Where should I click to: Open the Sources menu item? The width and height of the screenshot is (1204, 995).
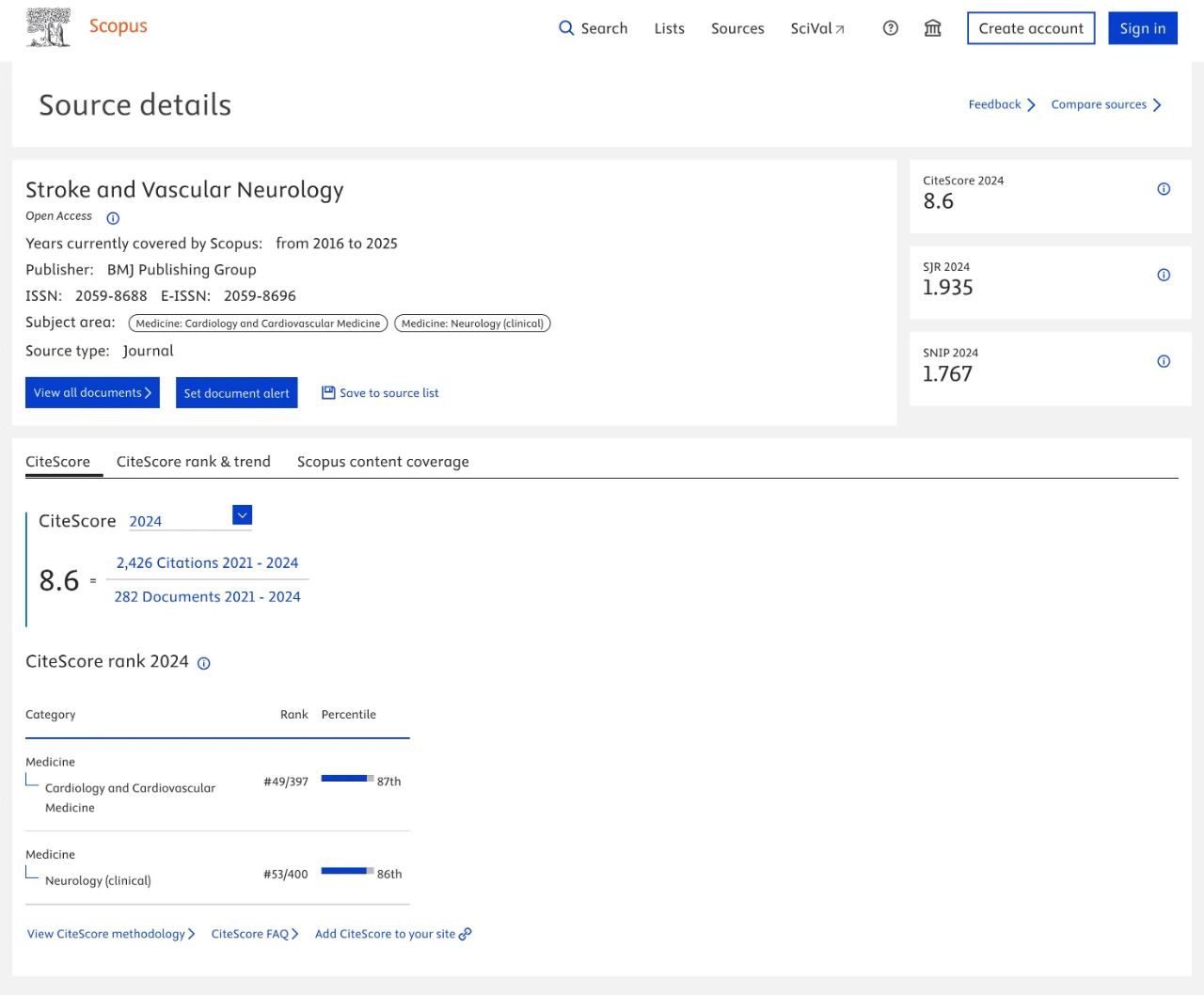(x=737, y=28)
